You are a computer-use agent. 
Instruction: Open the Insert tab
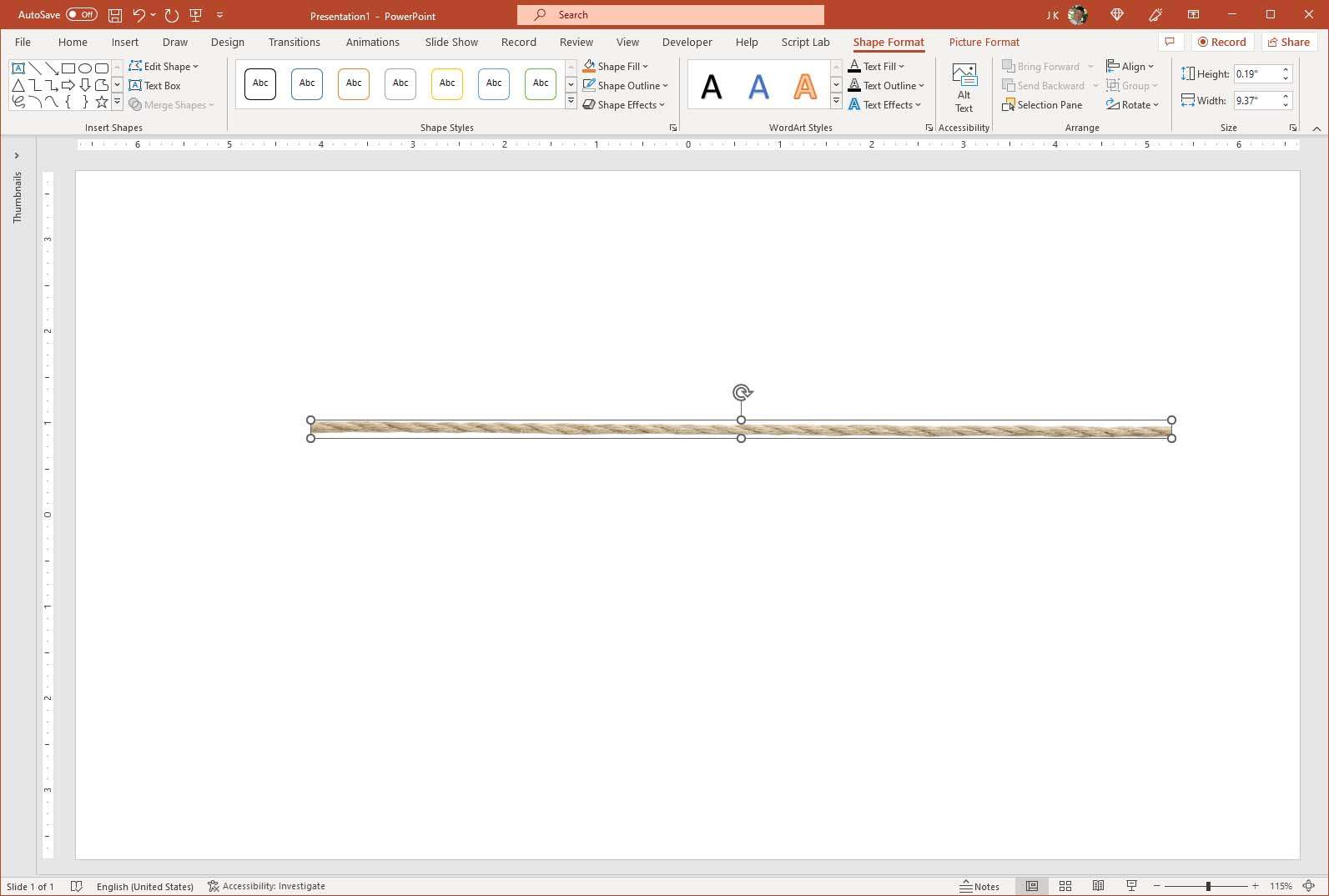125,43
